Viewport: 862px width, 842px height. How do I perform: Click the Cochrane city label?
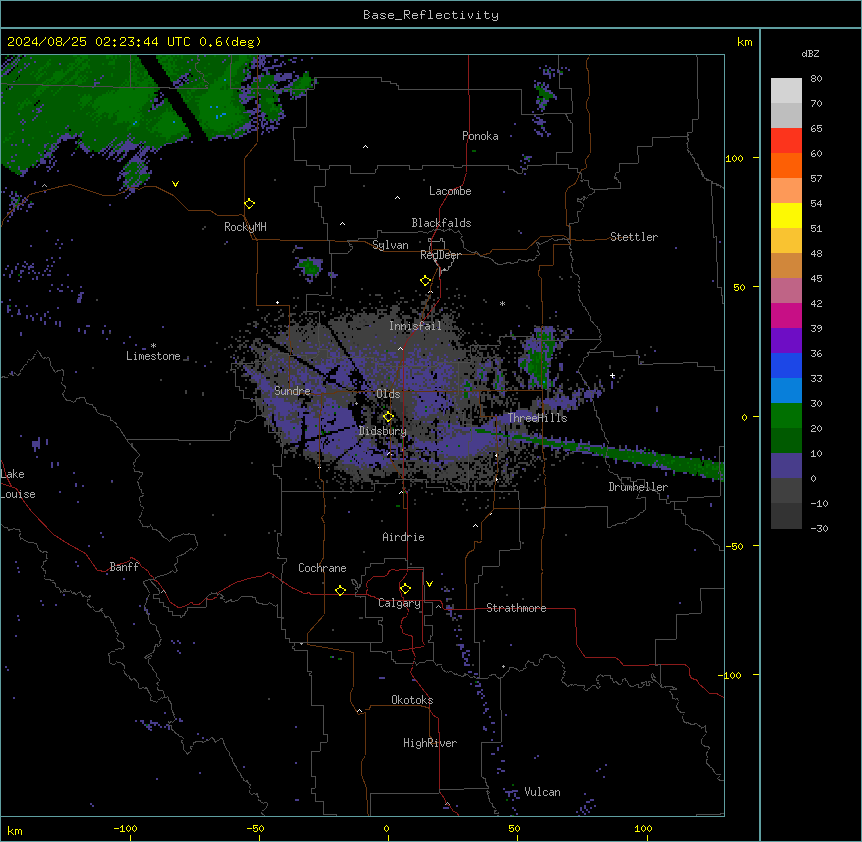tap(322, 568)
